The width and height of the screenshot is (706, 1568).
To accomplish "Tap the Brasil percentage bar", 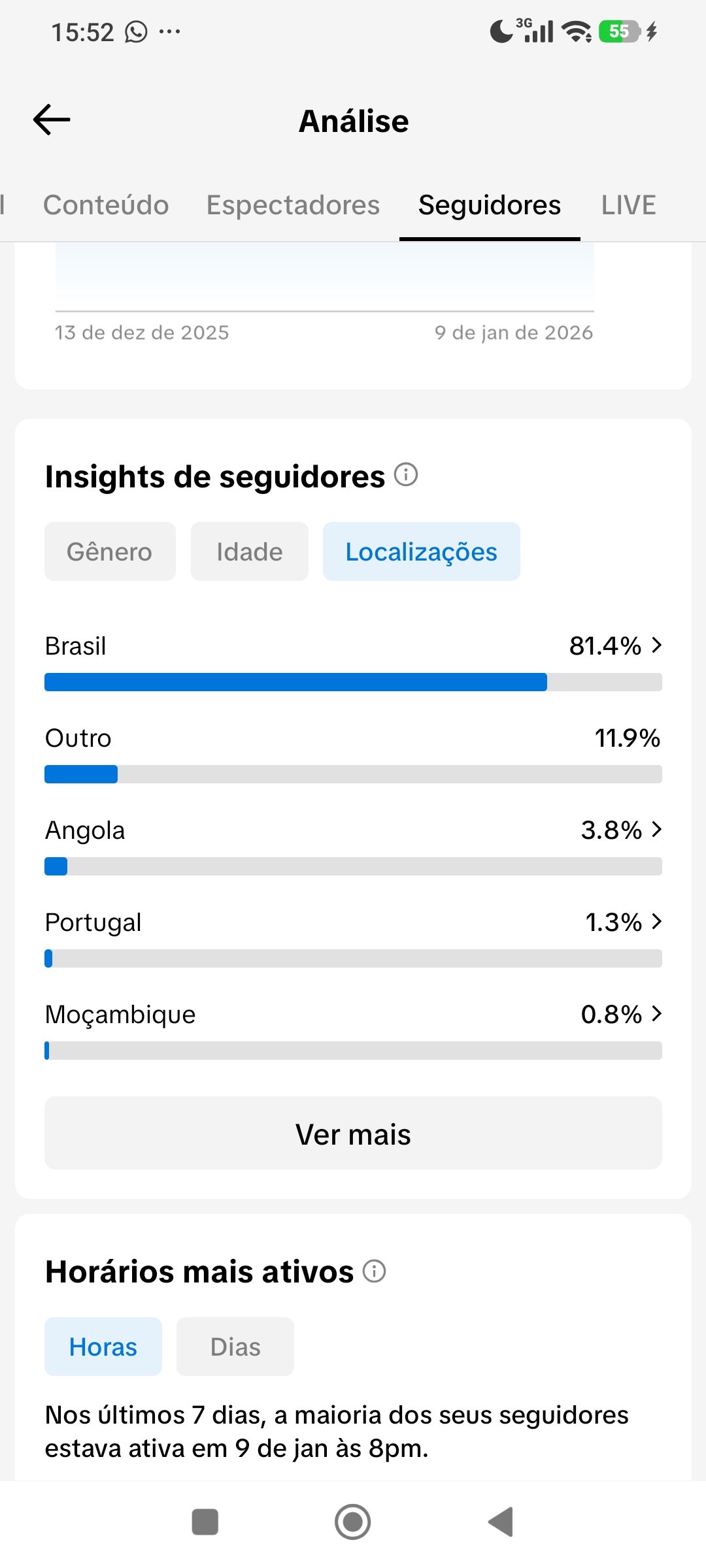I will click(353, 682).
